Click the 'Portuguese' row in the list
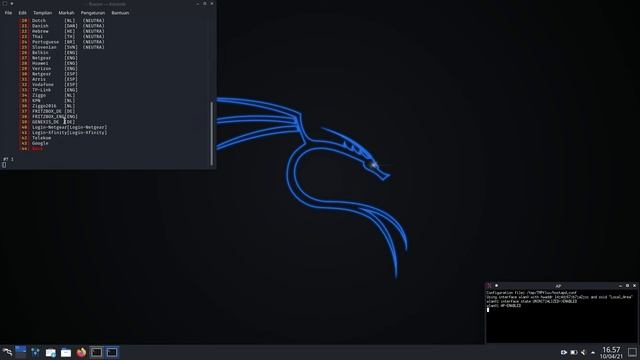This screenshot has width=640, height=360. (62, 42)
